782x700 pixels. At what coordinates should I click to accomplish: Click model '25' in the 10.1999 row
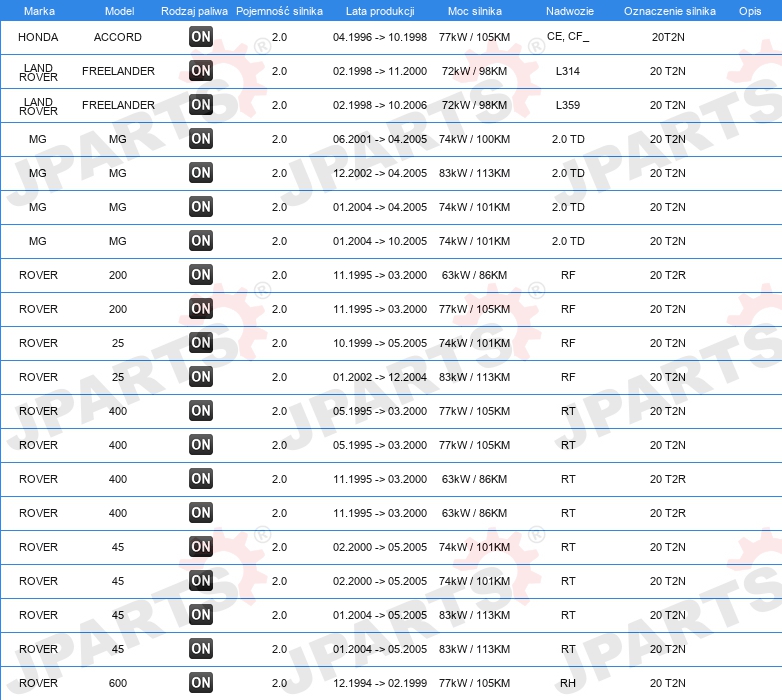118,343
